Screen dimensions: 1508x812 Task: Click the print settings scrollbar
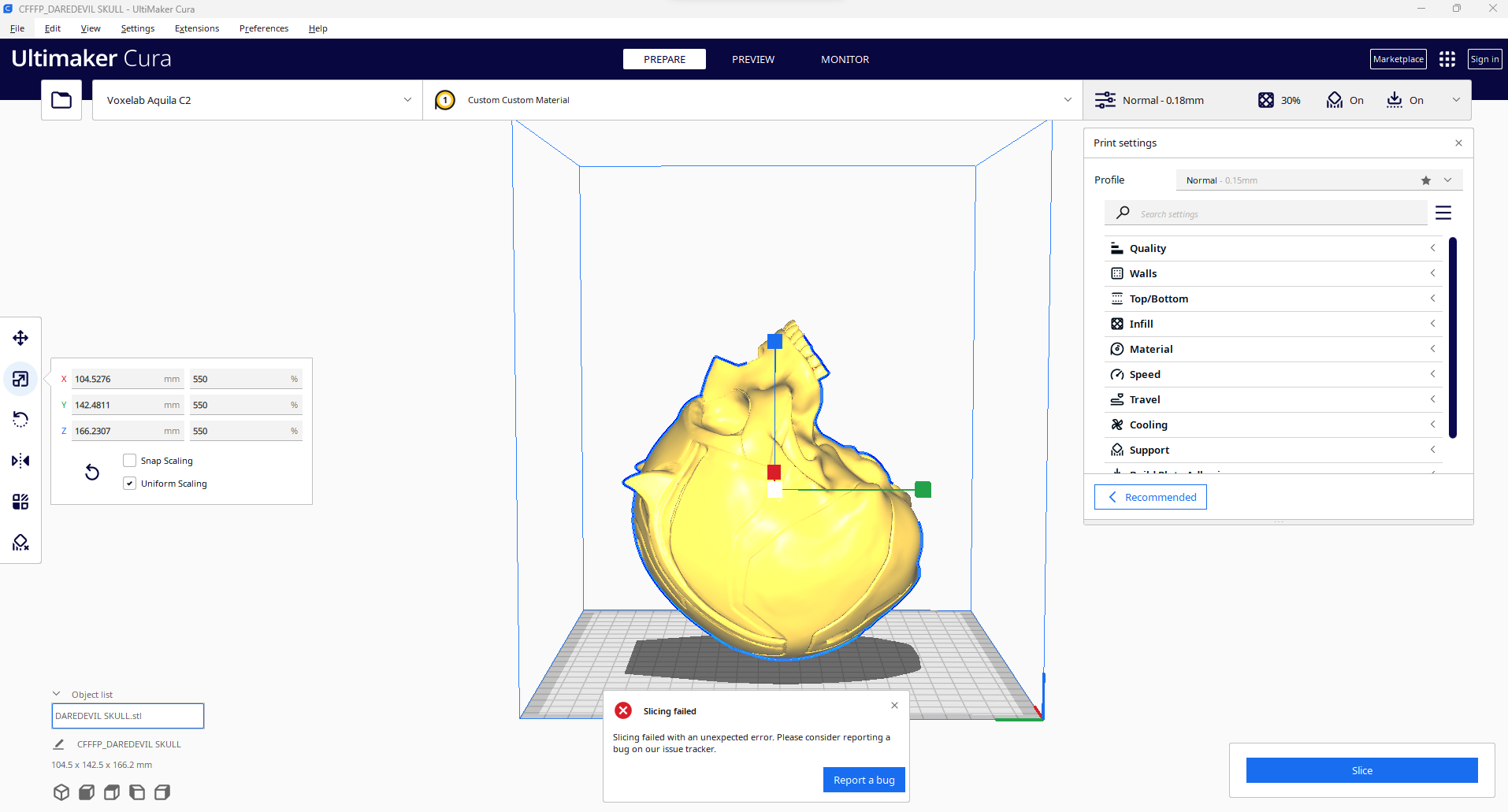(1453, 337)
